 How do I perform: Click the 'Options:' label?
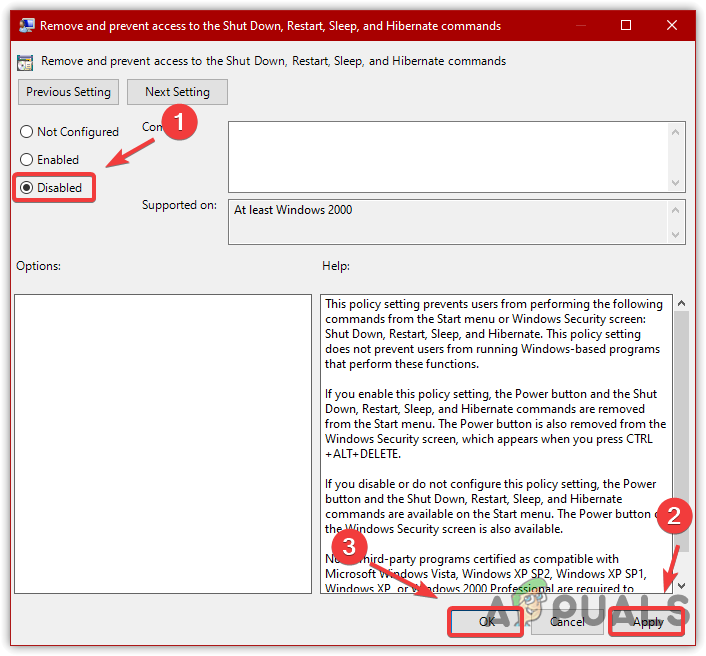[x=38, y=266]
